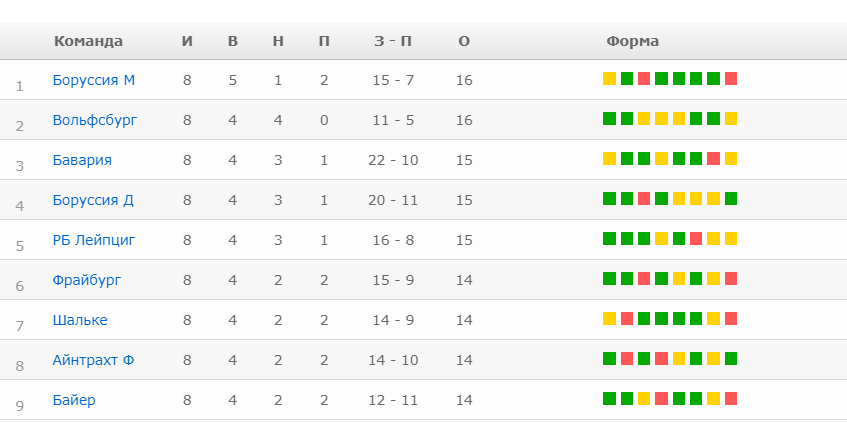Open the Айнтрахт Ф team link
The image size is (847, 422).
[x=93, y=360]
